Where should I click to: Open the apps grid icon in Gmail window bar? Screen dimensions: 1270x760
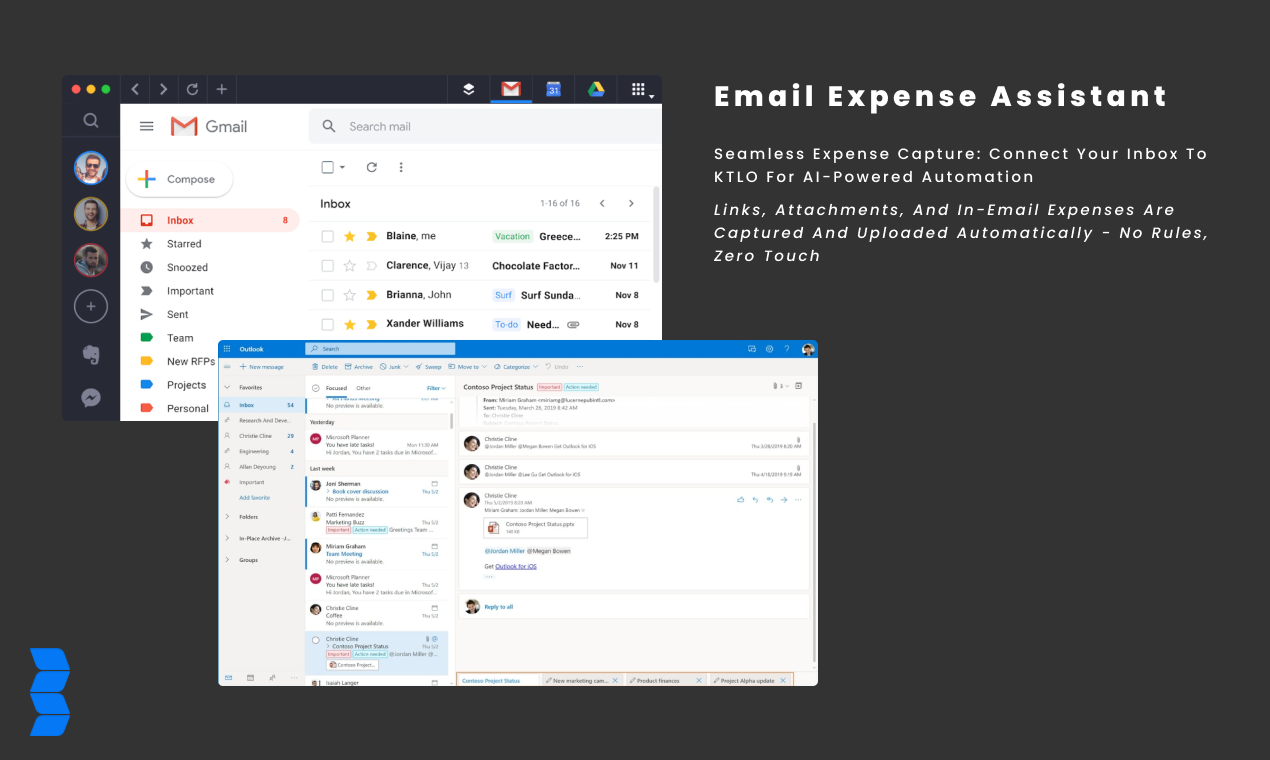(639, 89)
